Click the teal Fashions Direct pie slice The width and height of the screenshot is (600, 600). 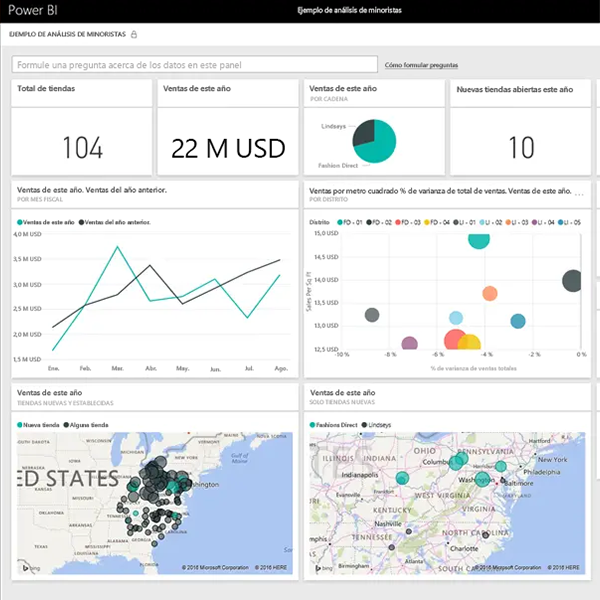379,145
